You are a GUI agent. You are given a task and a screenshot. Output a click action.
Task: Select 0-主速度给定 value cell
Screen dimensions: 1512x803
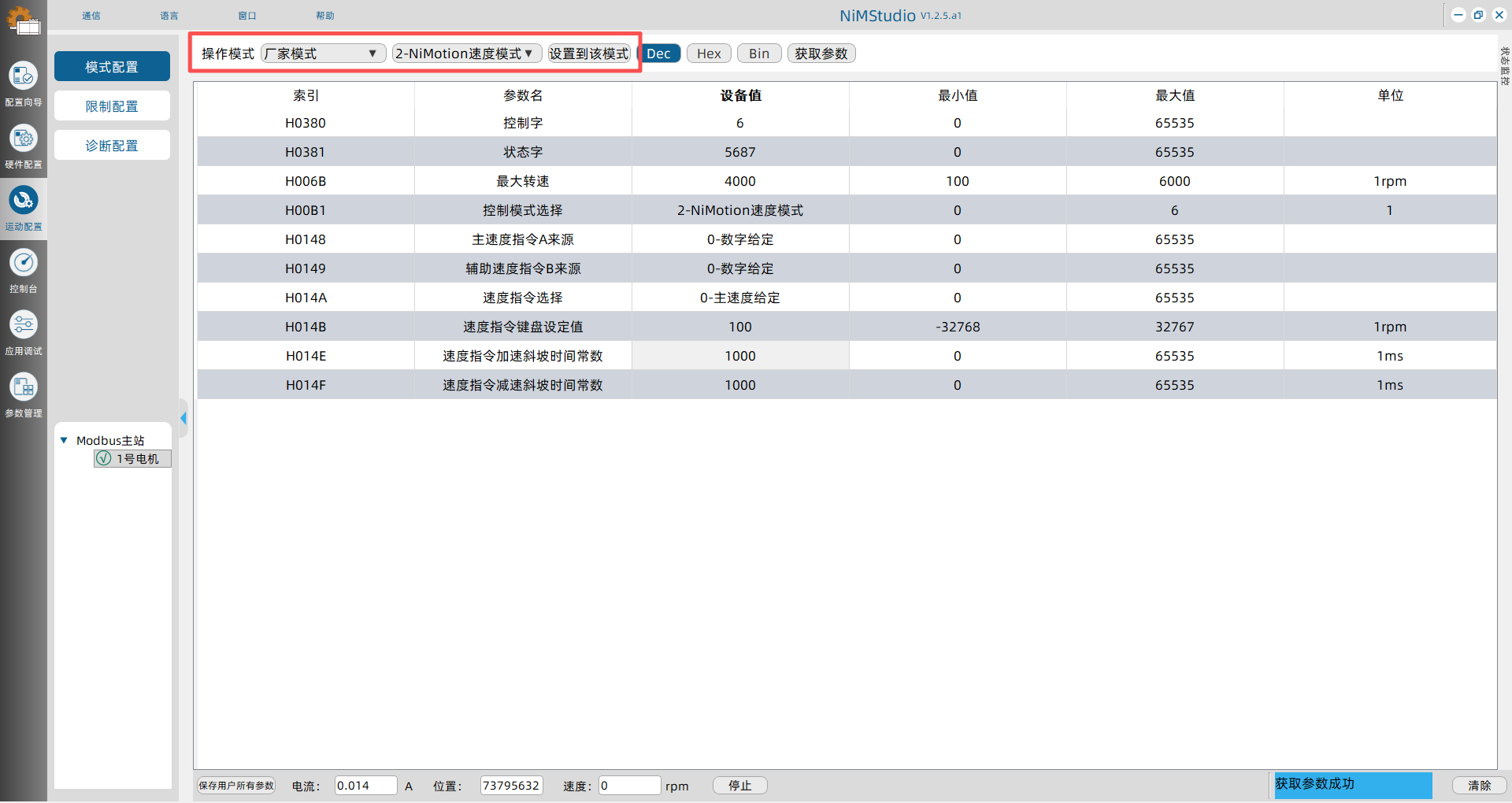[740, 298]
